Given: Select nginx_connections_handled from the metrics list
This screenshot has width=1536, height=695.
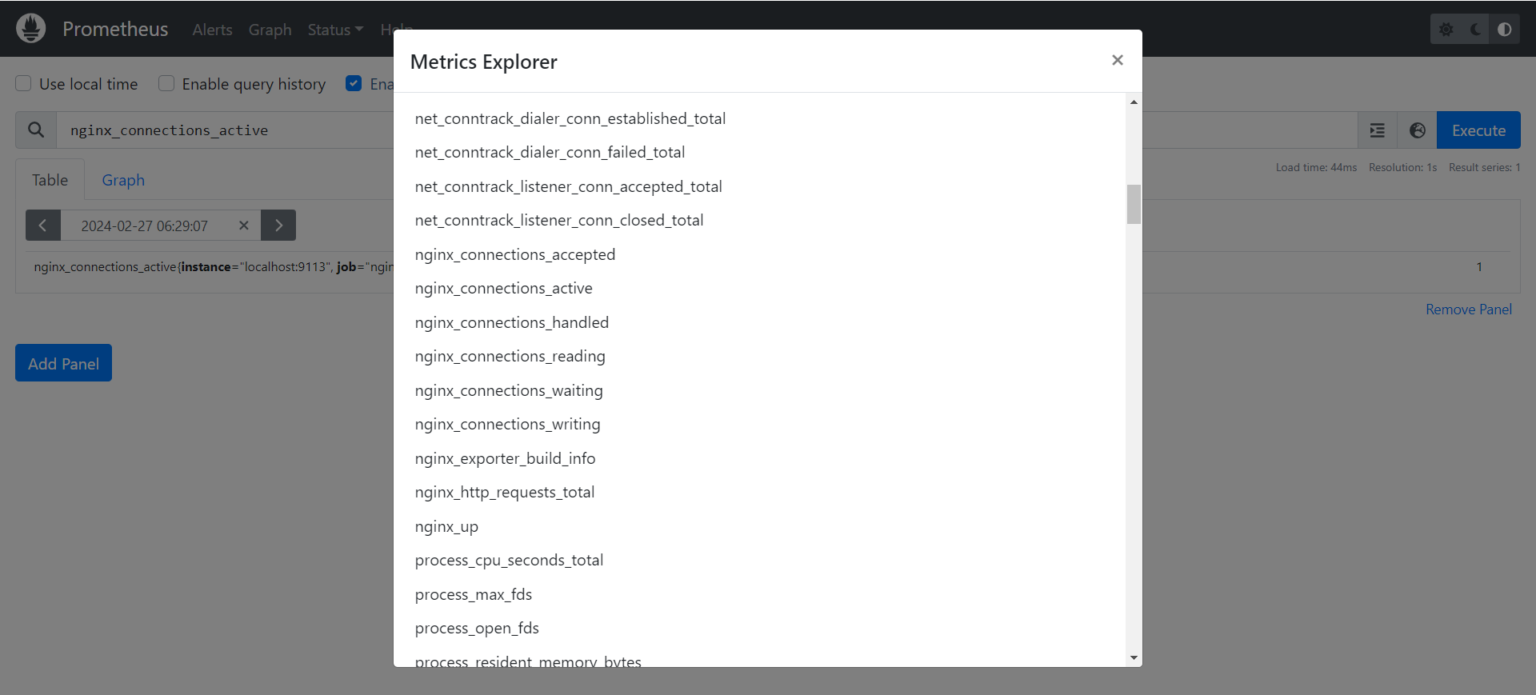Looking at the screenshot, I should [511, 322].
